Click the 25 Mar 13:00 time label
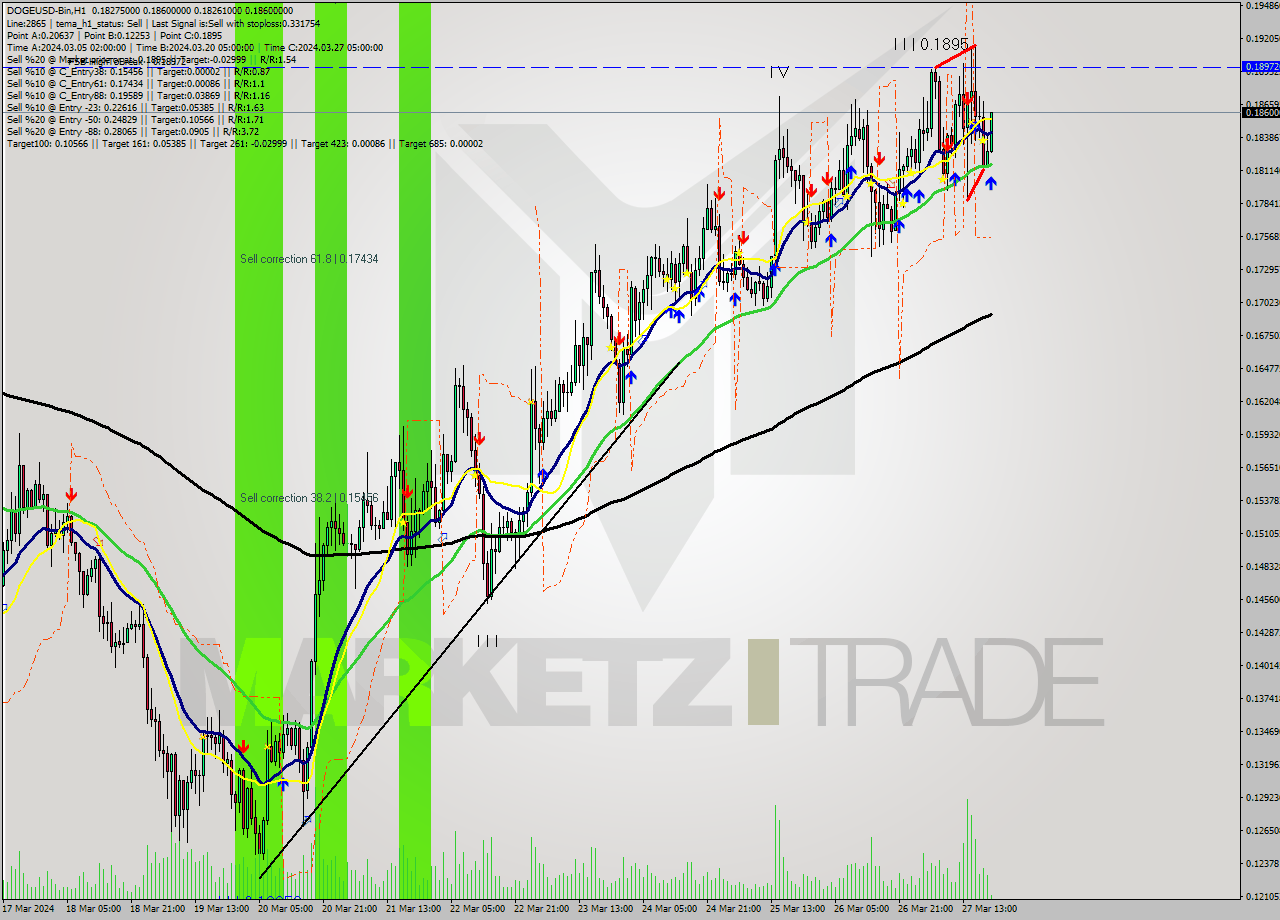Image resolution: width=1280 pixels, height=920 pixels. pos(797,909)
